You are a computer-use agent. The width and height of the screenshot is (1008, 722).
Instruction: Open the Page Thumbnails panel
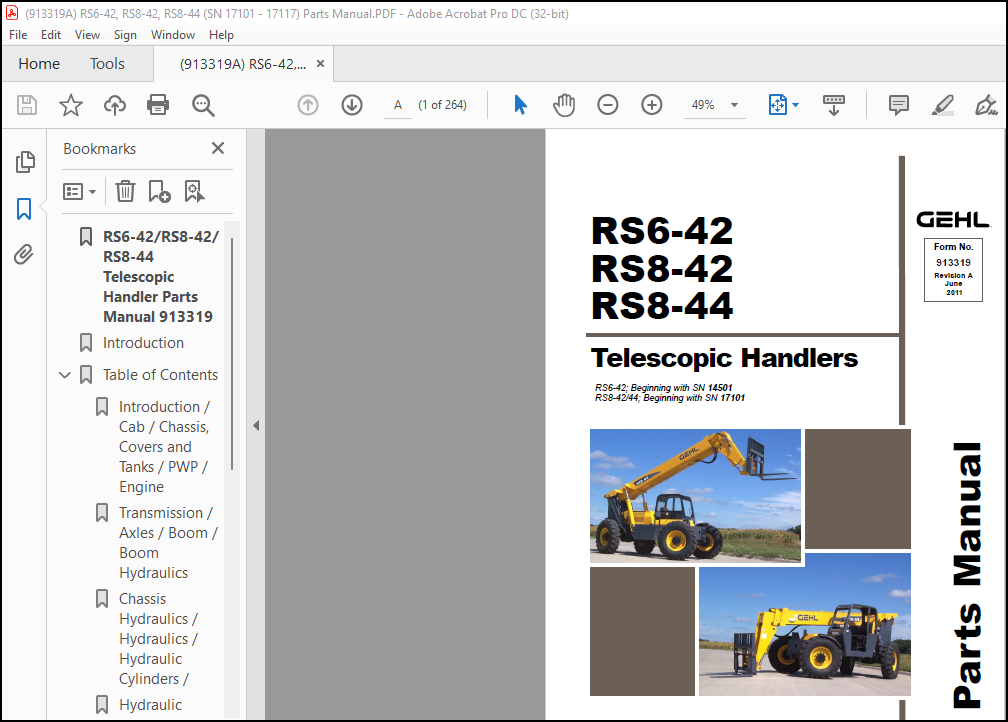point(24,162)
